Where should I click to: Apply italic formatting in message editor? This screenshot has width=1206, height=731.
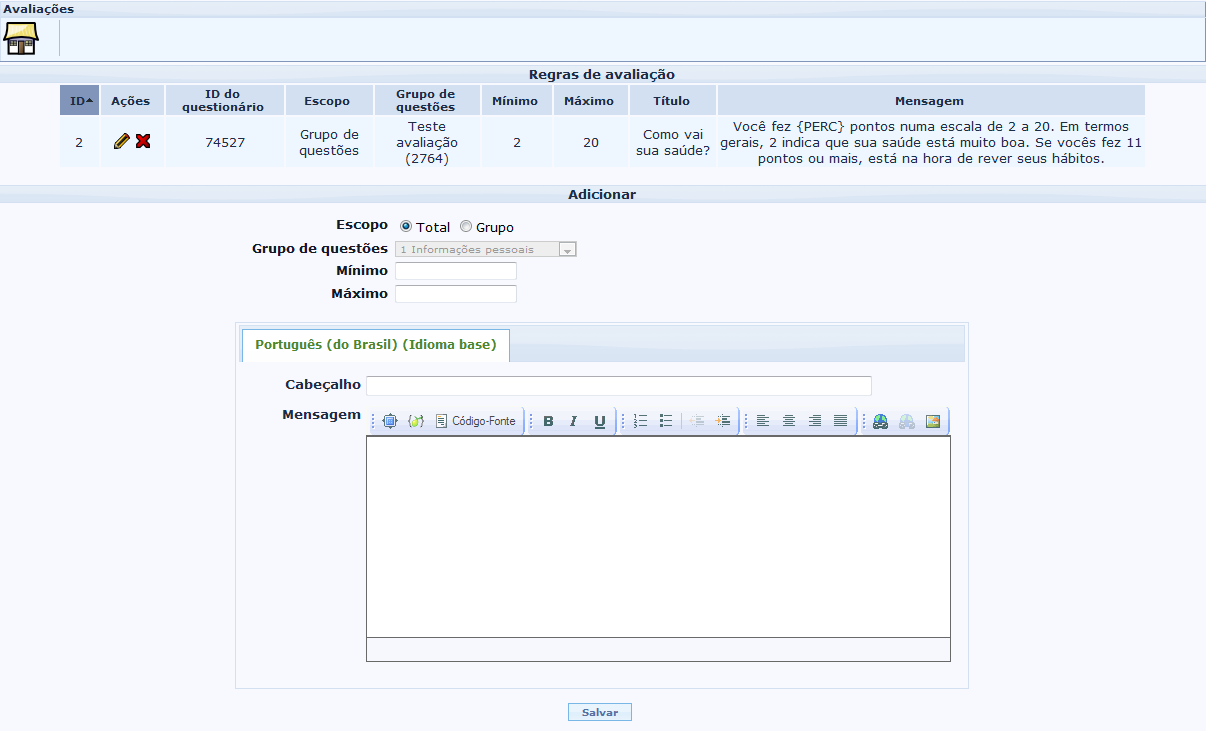pos(573,422)
